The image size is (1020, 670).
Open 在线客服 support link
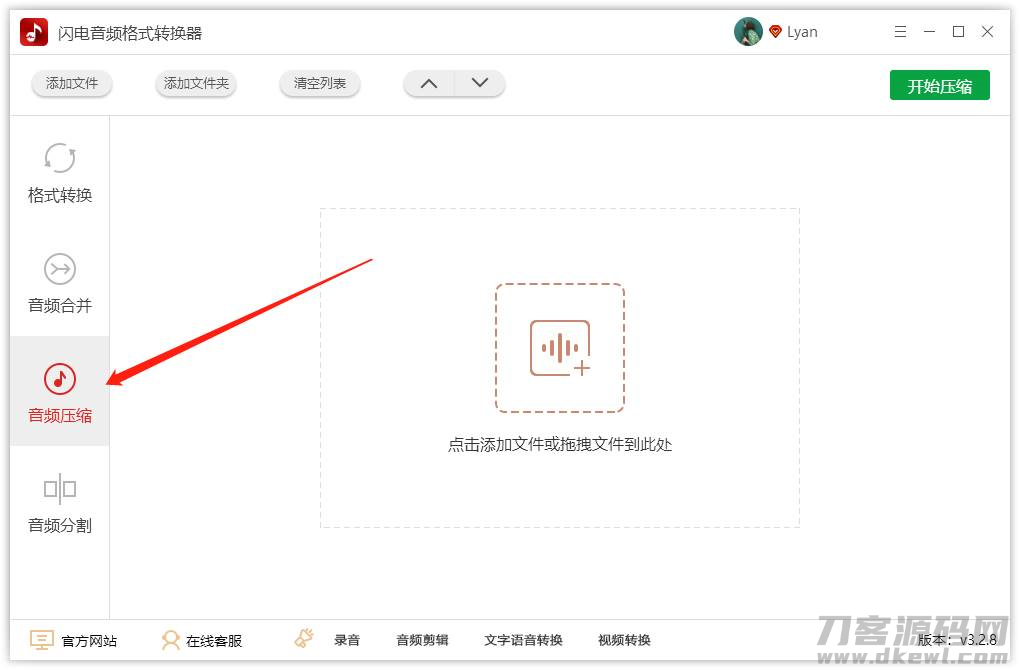pos(214,641)
